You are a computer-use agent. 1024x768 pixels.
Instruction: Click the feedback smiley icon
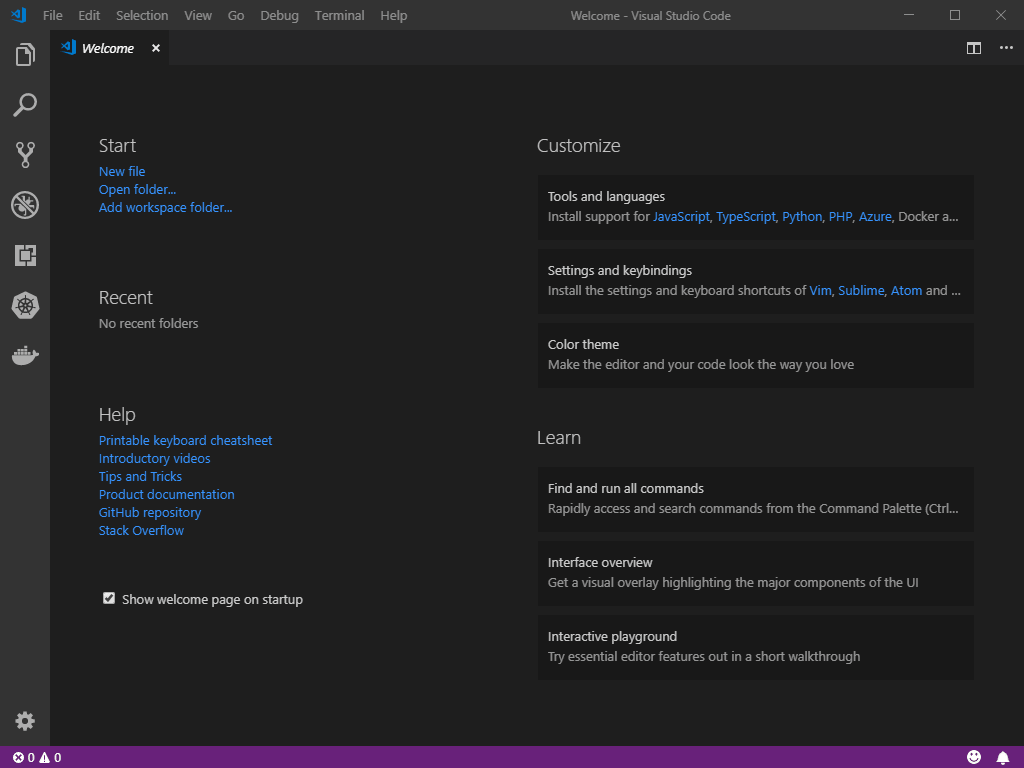coord(974,757)
